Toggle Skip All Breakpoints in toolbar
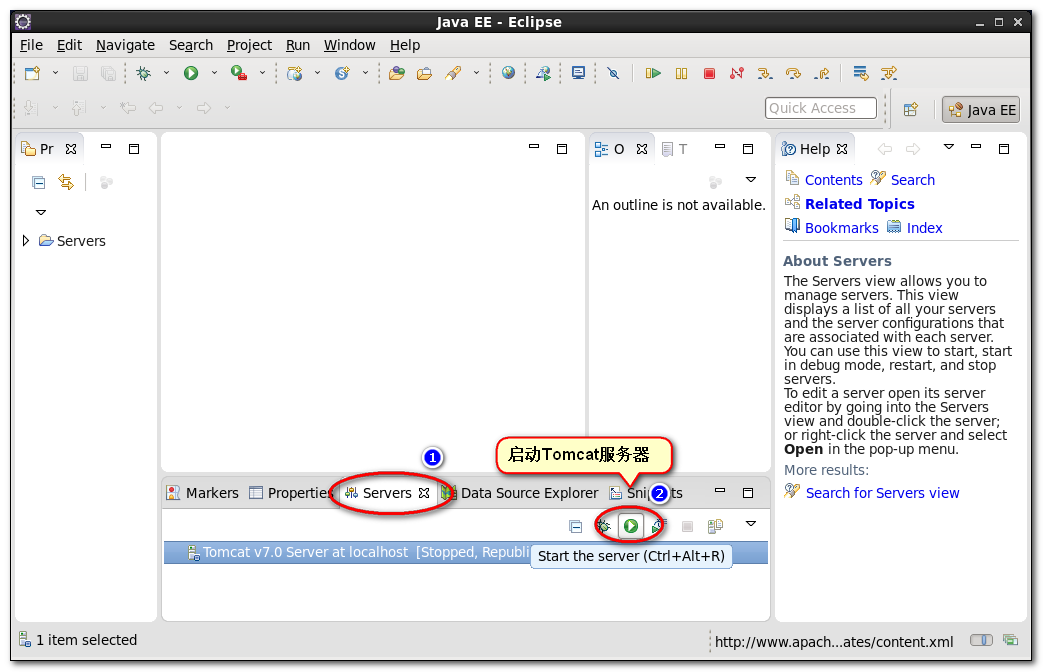1043x672 pixels. (x=613, y=73)
